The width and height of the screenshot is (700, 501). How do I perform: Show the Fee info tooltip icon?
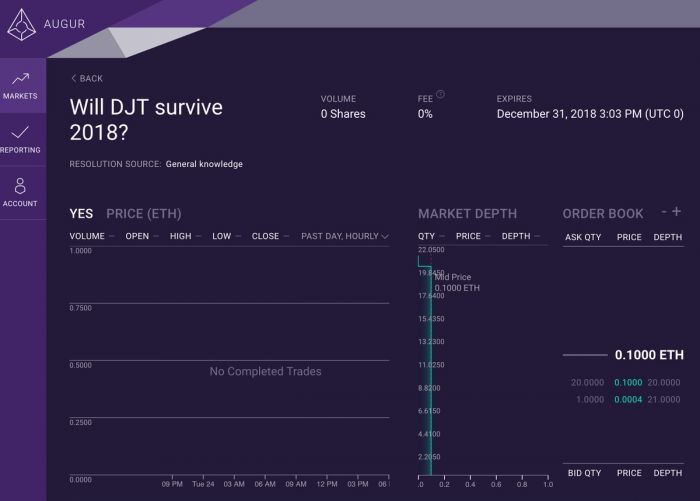(440, 94)
